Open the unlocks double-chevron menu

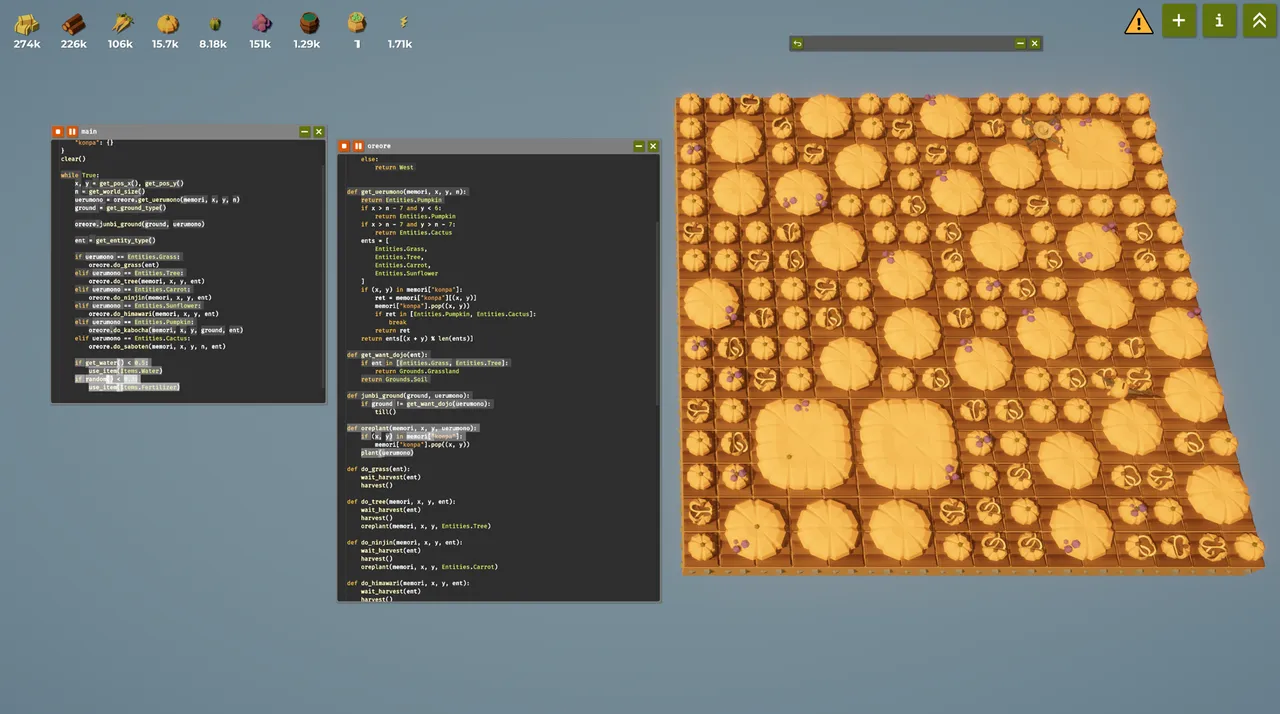point(1259,21)
